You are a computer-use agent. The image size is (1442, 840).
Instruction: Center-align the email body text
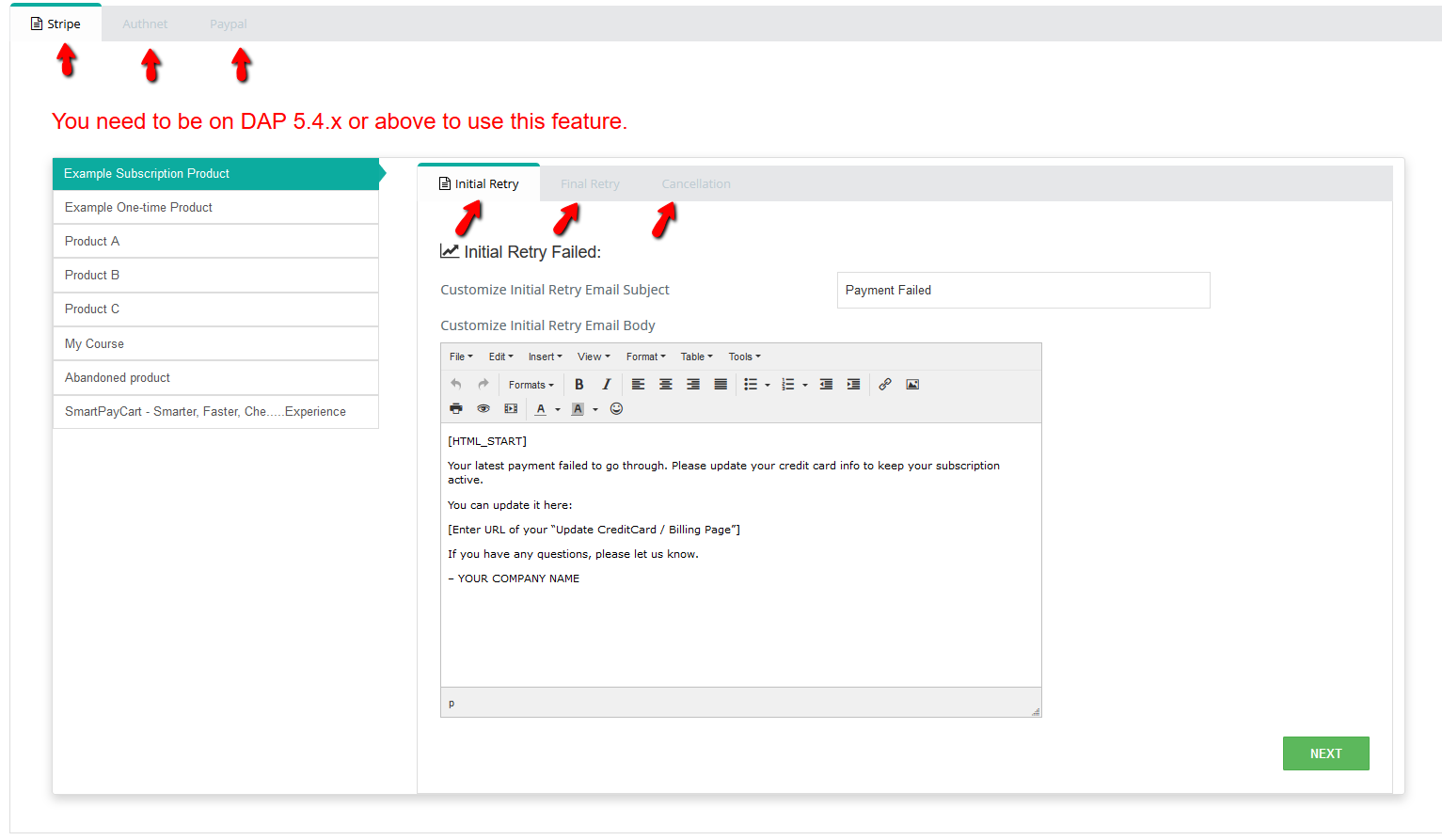pyautogui.click(x=666, y=385)
